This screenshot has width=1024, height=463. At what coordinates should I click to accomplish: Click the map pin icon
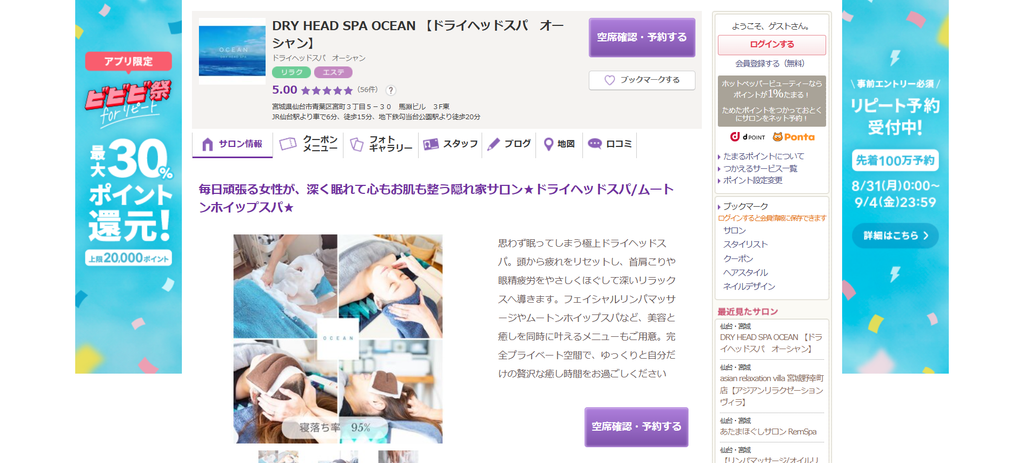(x=549, y=144)
